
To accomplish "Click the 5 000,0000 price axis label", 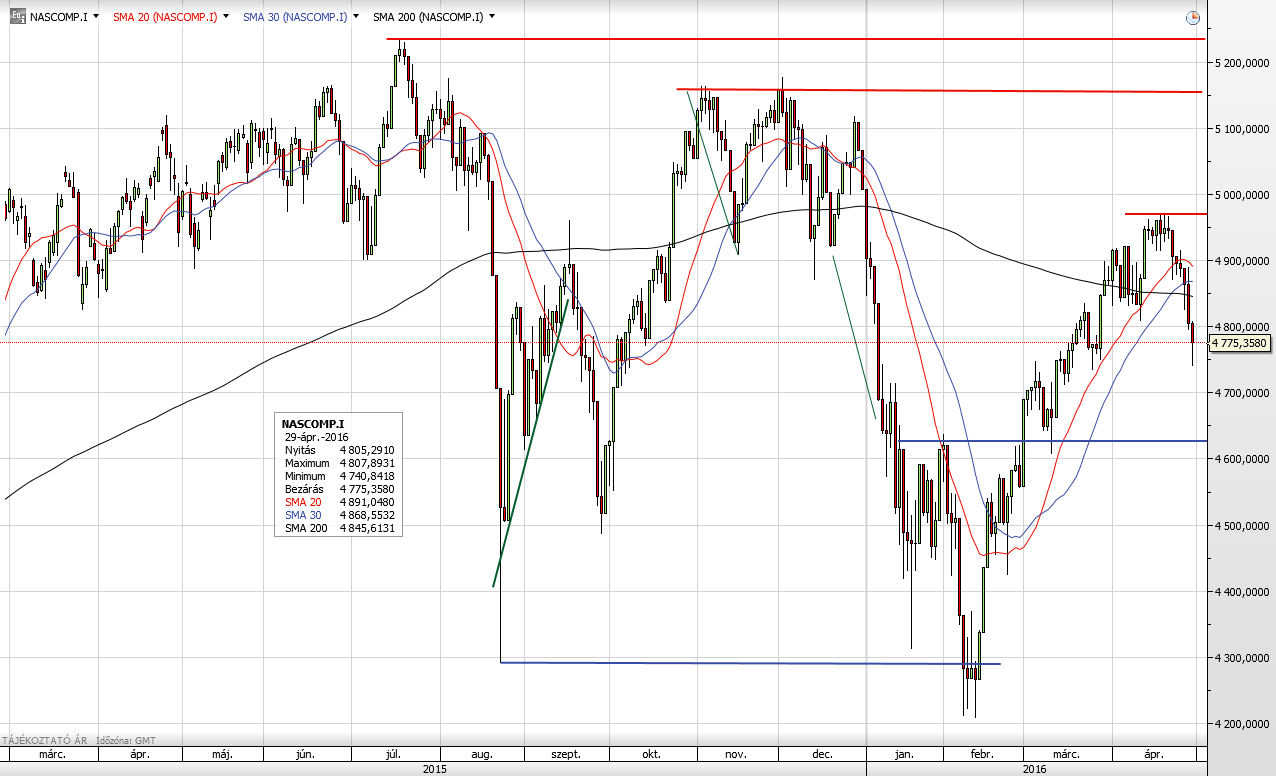I will (x=1241, y=195).
